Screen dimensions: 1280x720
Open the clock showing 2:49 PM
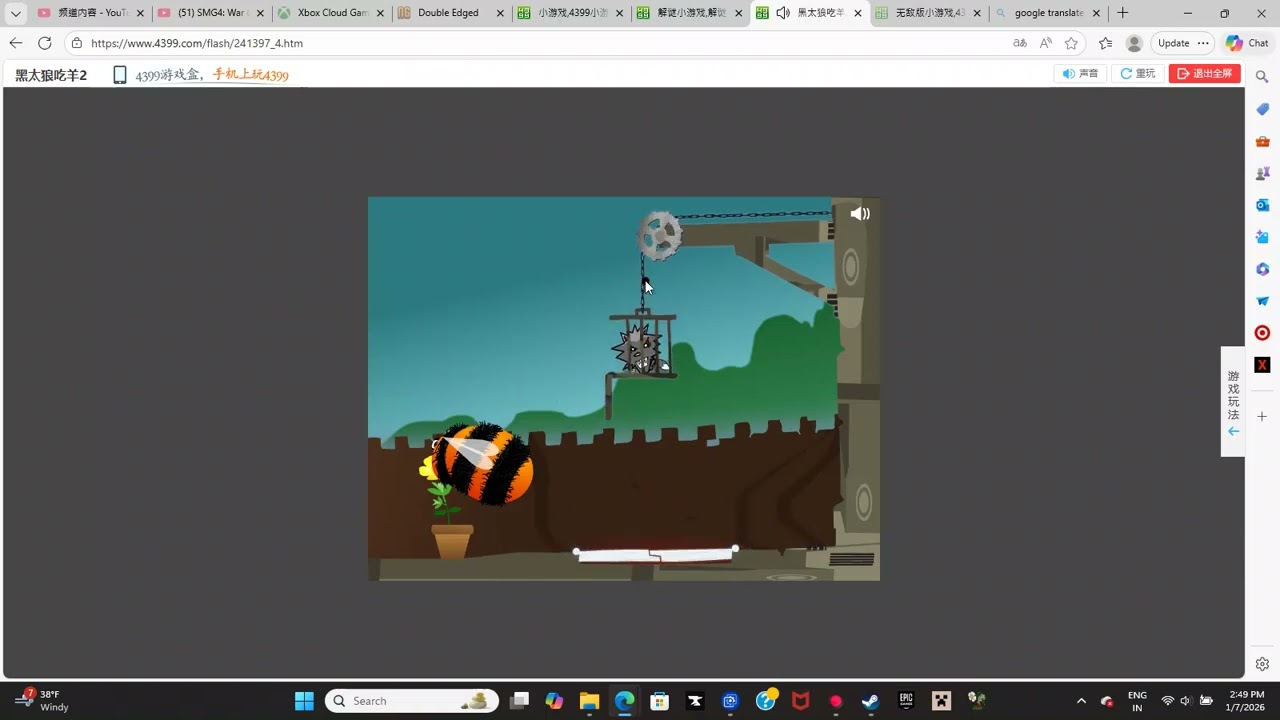click(x=1246, y=700)
